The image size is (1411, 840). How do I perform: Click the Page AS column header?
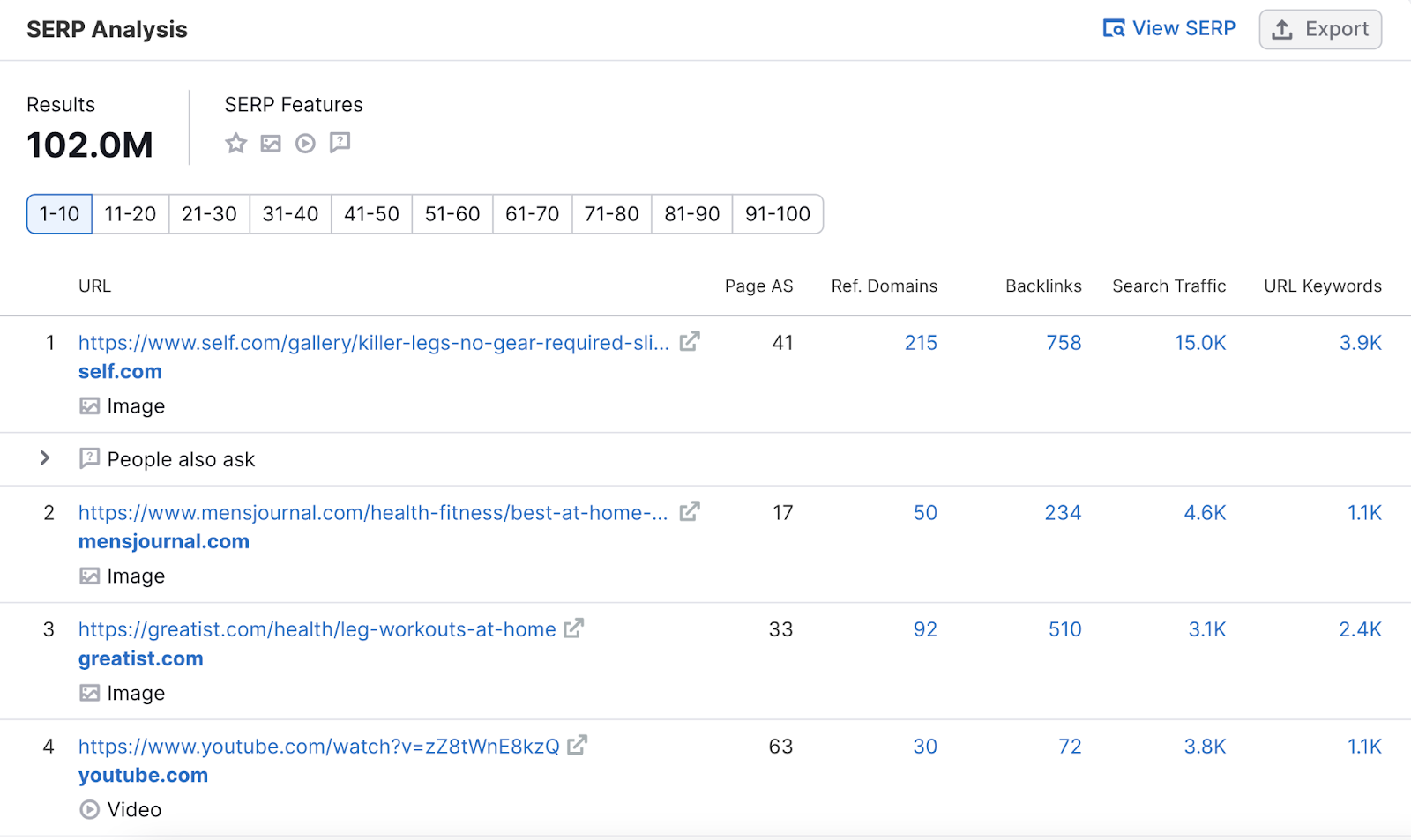(758, 286)
